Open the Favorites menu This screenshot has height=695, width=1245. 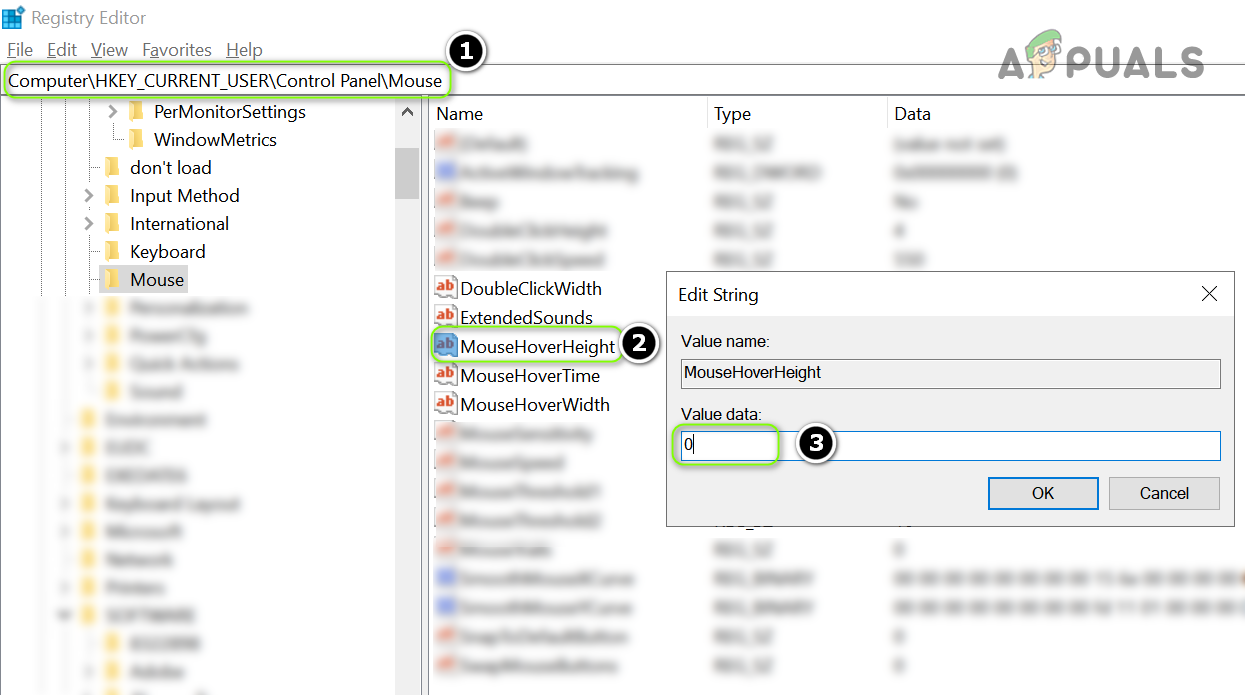(177, 50)
